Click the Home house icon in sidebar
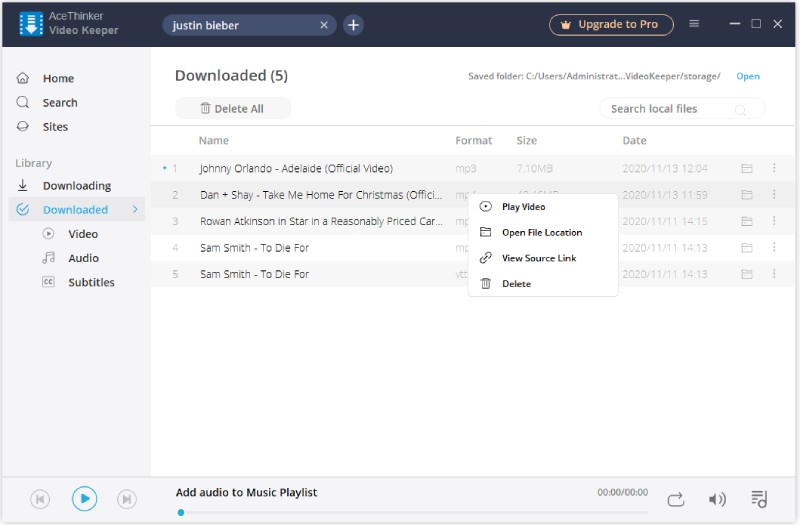 (x=23, y=78)
